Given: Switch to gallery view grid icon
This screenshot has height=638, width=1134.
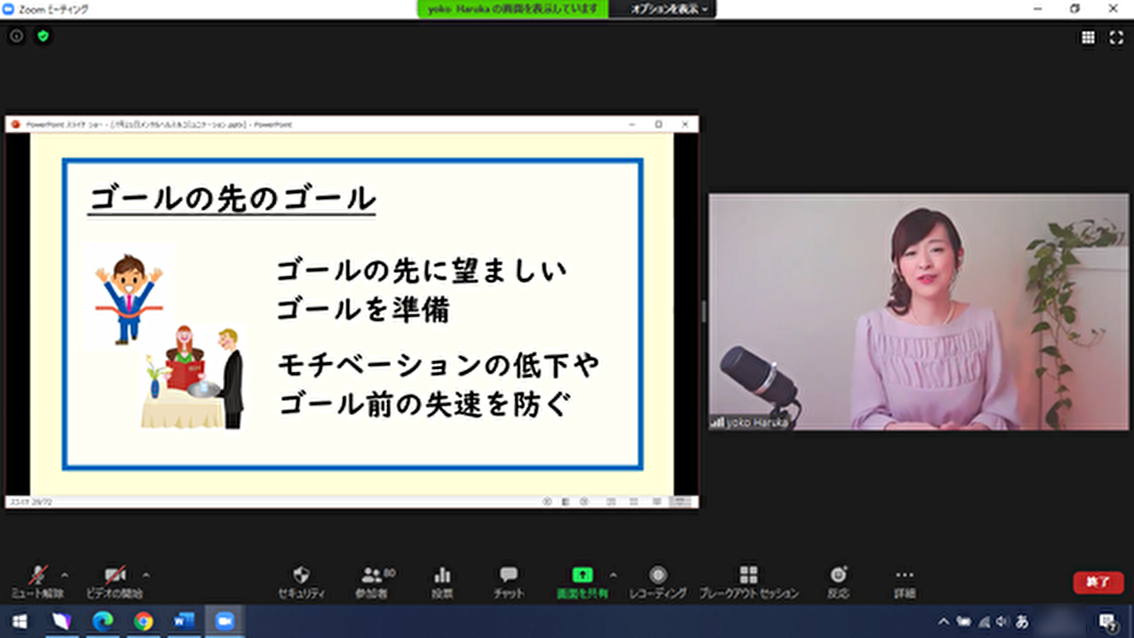Looking at the screenshot, I should pyautogui.click(x=1088, y=38).
